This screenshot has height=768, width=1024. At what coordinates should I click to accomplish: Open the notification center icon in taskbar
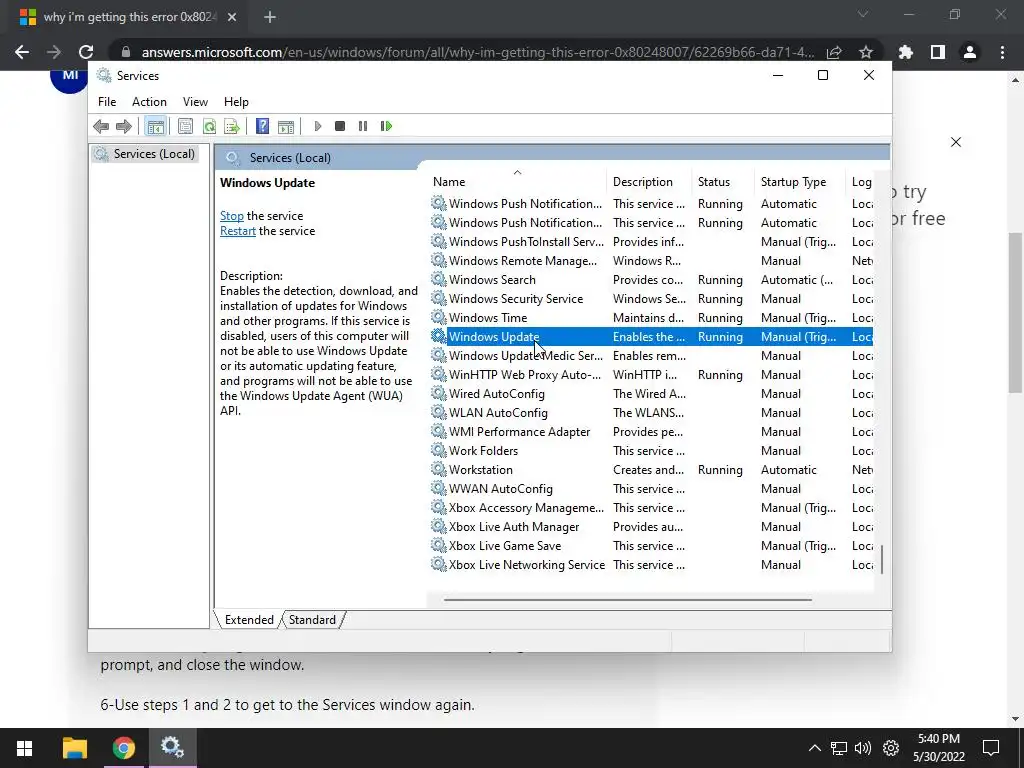[x=991, y=748]
